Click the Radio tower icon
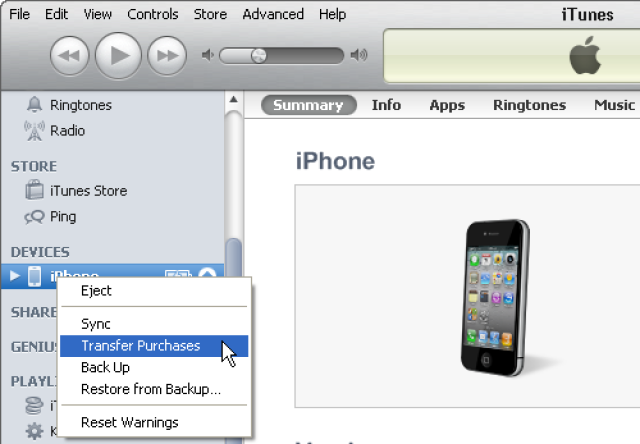640x444 pixels. (34, 131)
